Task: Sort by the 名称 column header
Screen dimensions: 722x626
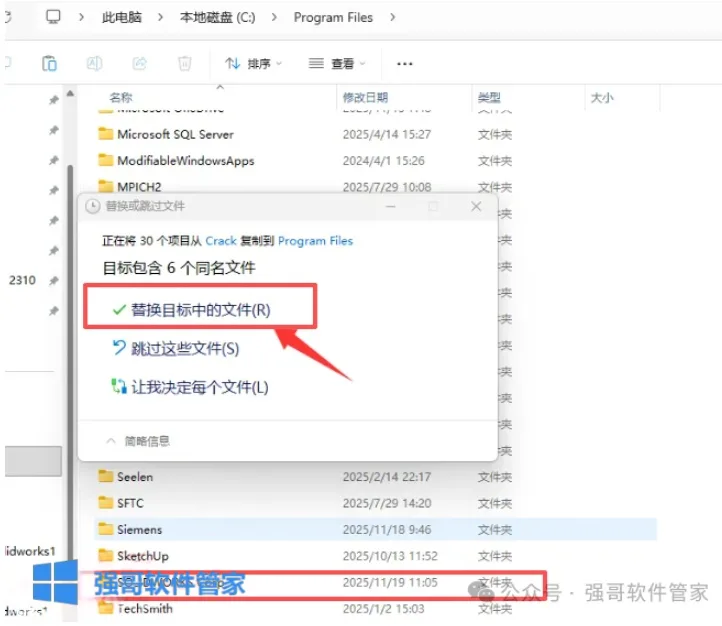Action: (x=121, y=98)
